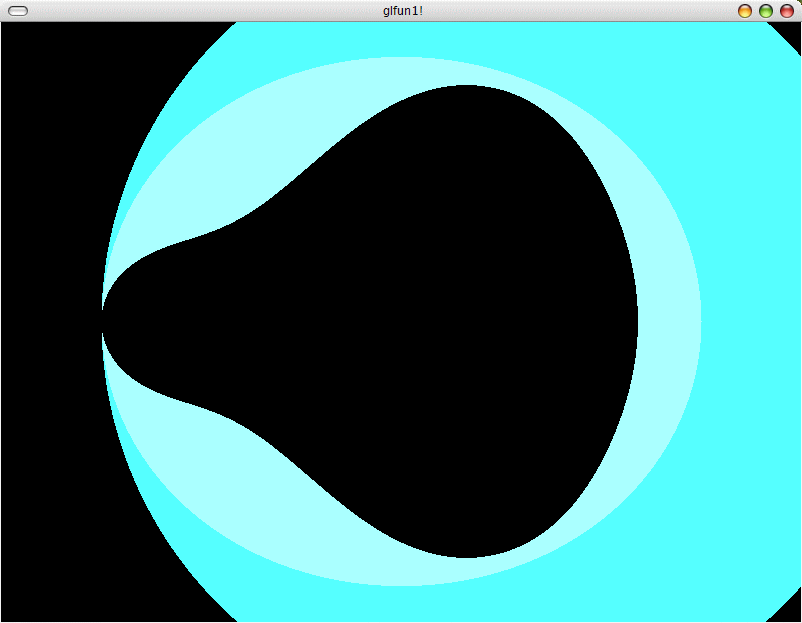Click the pill-shaped toolbar button in title bar
This screenshot has height=623, width=802.
18,11
